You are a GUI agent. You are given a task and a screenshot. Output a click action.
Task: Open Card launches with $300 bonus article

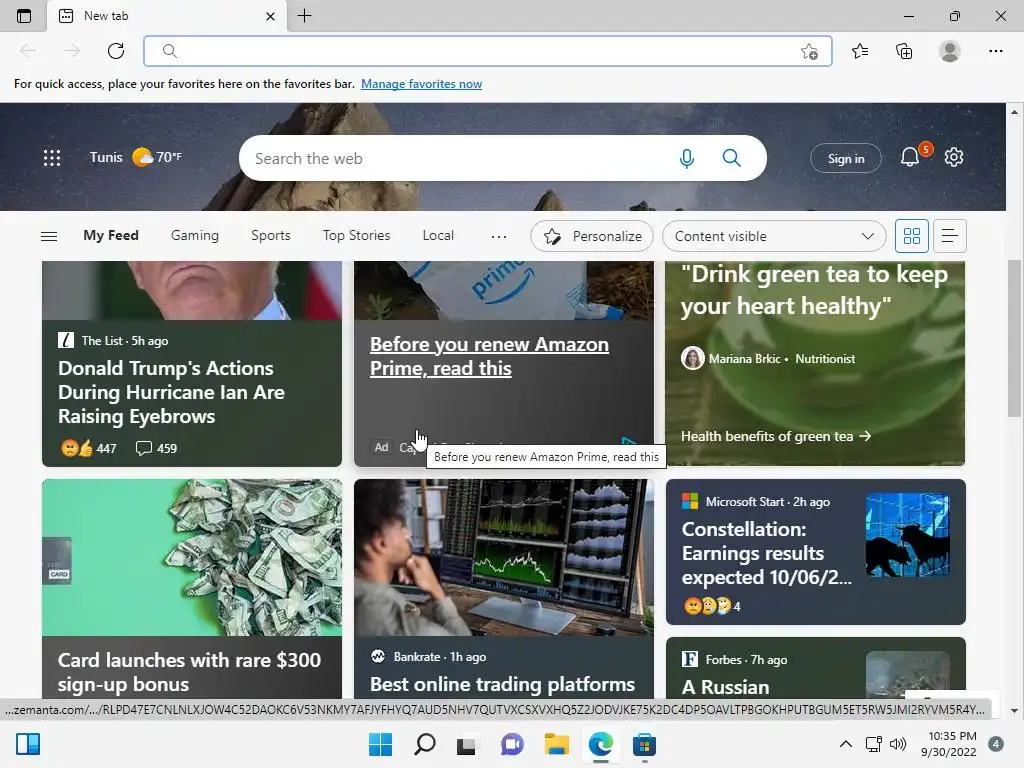coord(189,672)
